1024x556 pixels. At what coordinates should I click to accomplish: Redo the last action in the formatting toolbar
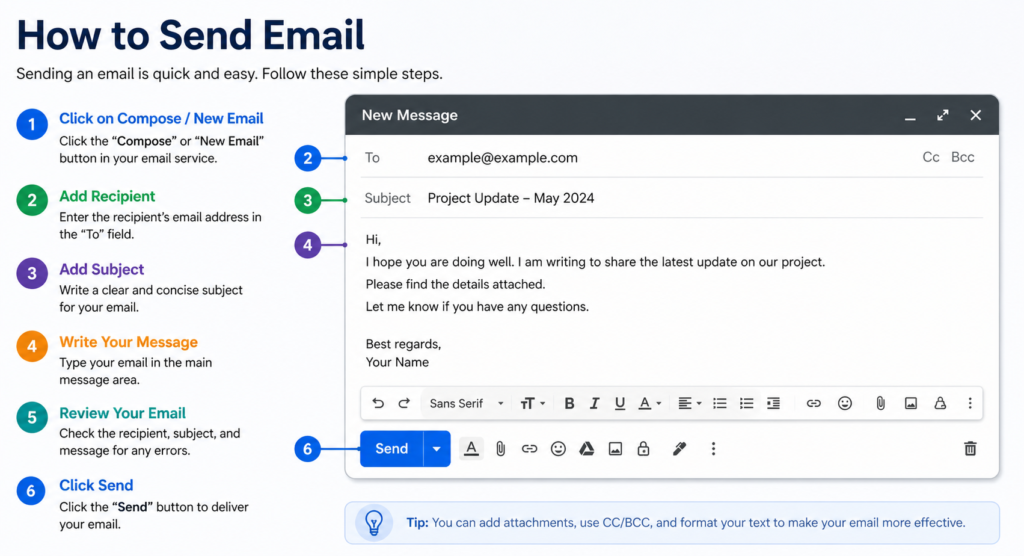(404, 403)
